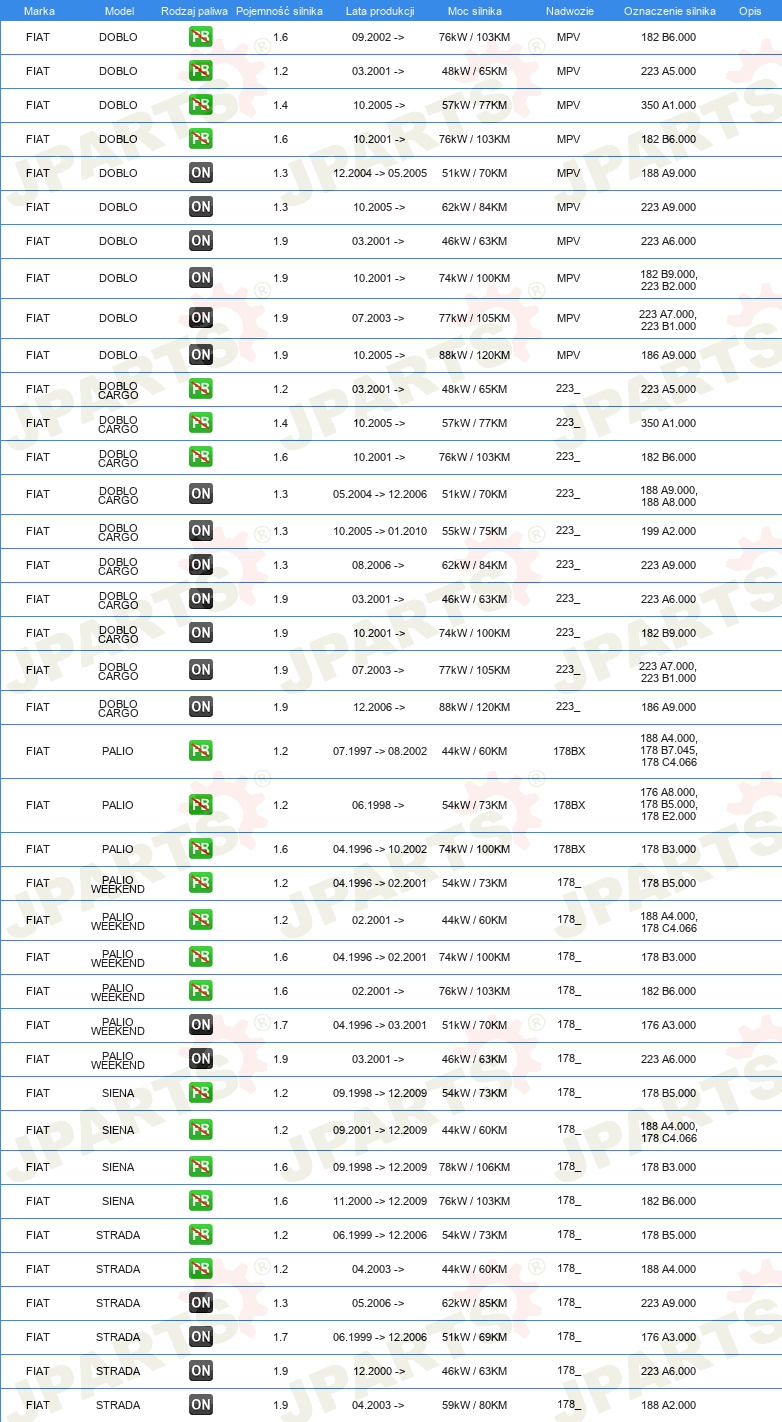Click engine codes '188 A9.000, 188 A8.000'
782x1422 pixels.
pyautogui.click(x=669, y=495)
